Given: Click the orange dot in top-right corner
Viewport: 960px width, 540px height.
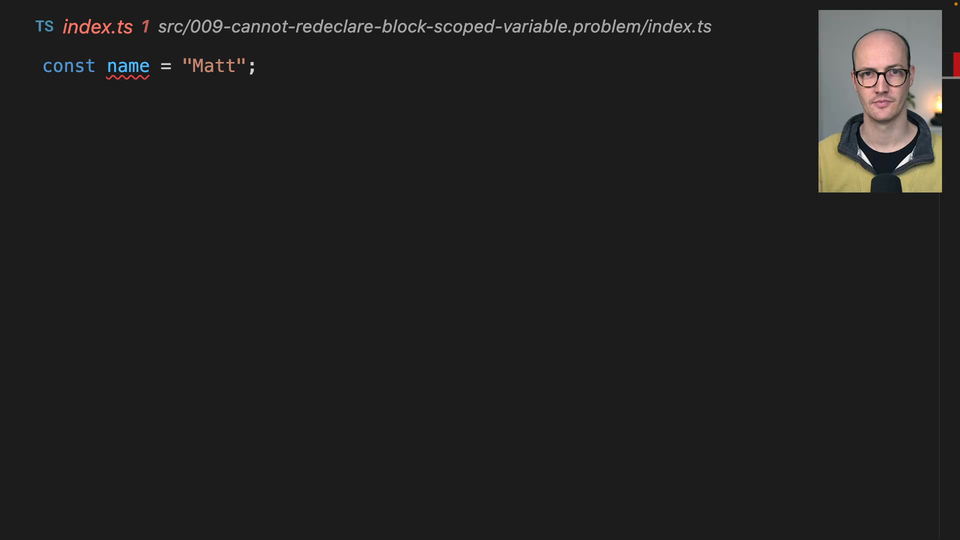Looking at the screenshot, I should (956, 2).
